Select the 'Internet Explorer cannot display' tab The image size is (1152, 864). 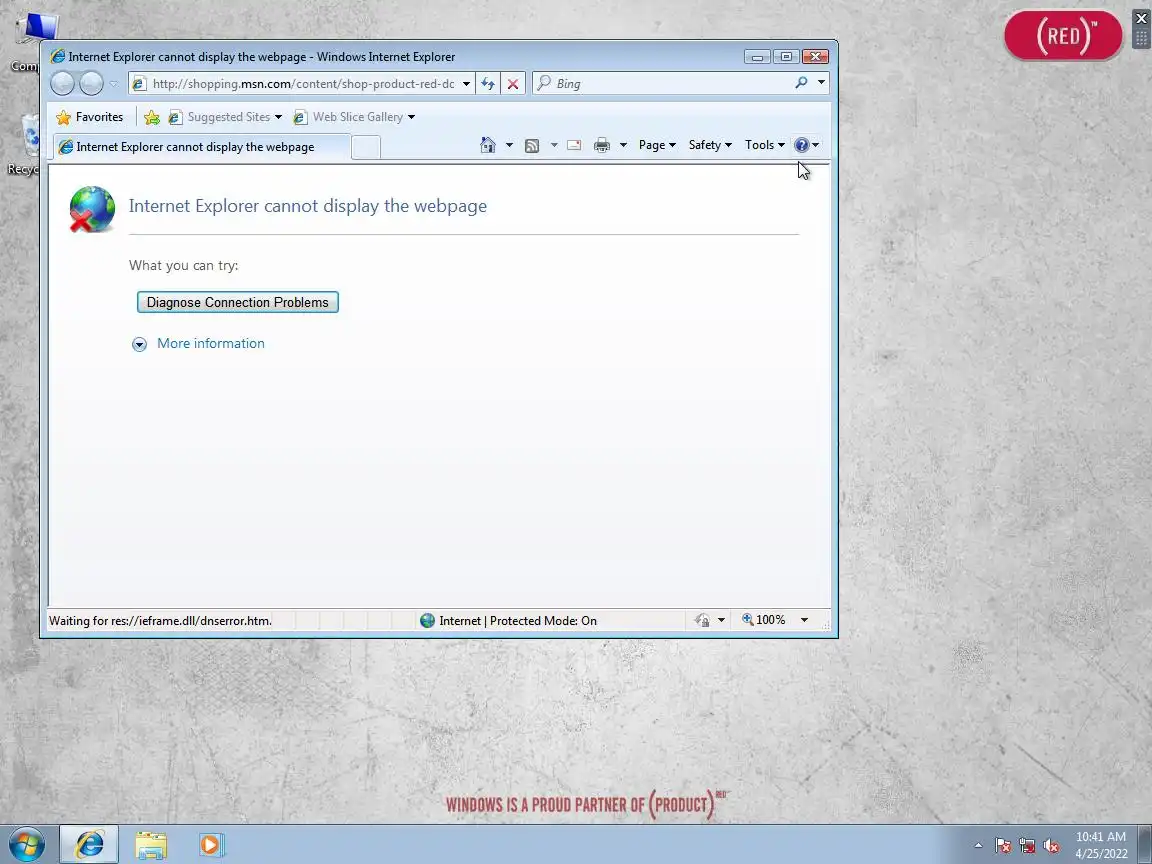pyautogui.click(x=201, y=147)
